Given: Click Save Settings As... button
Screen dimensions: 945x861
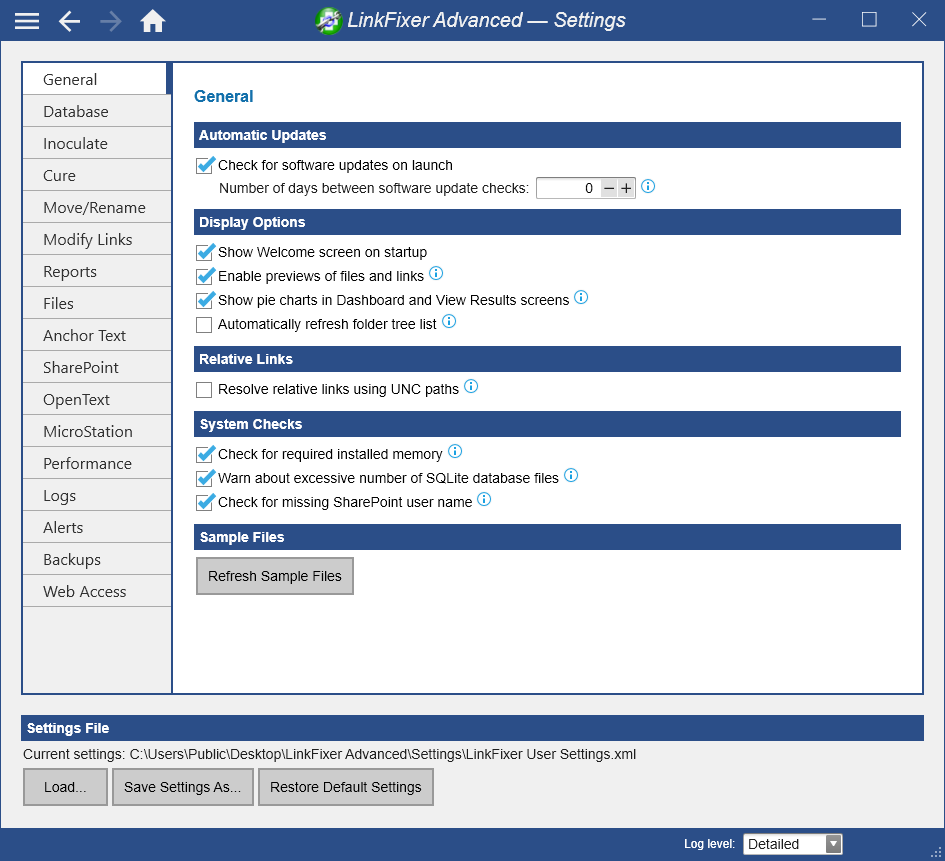Looking at the screenshot, I should 183,787.
